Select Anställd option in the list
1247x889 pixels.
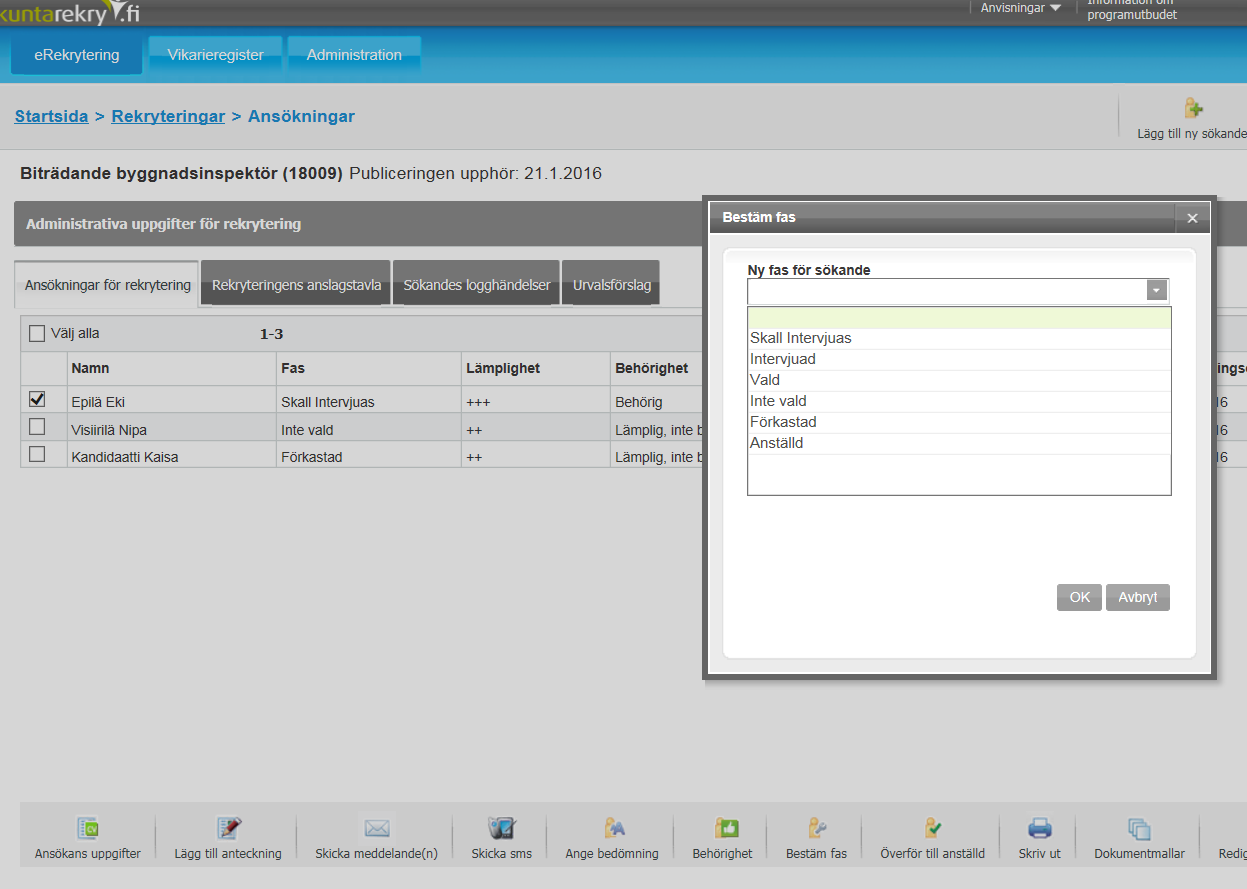959,443
